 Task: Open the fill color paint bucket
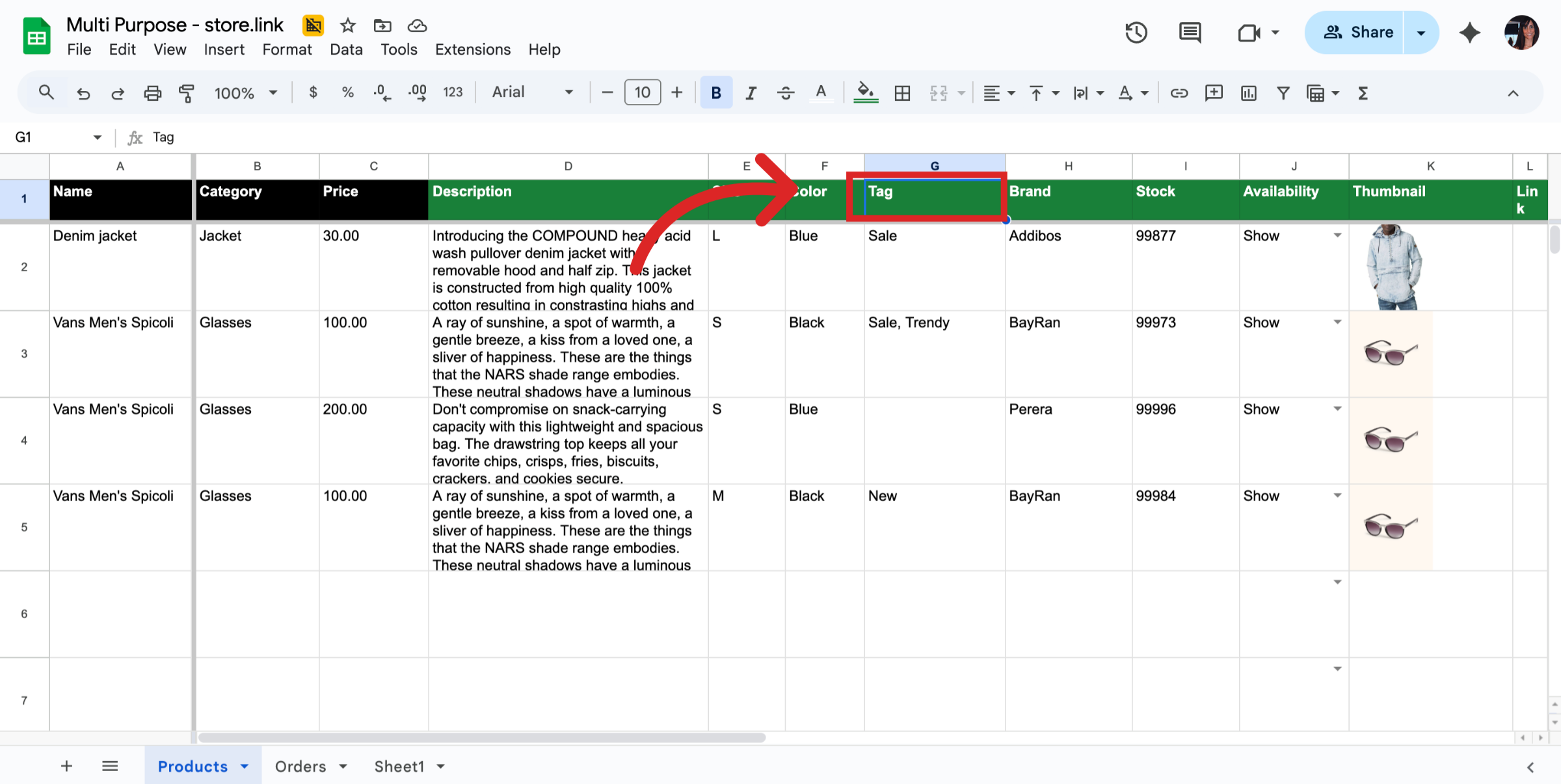tap(865, 93)
